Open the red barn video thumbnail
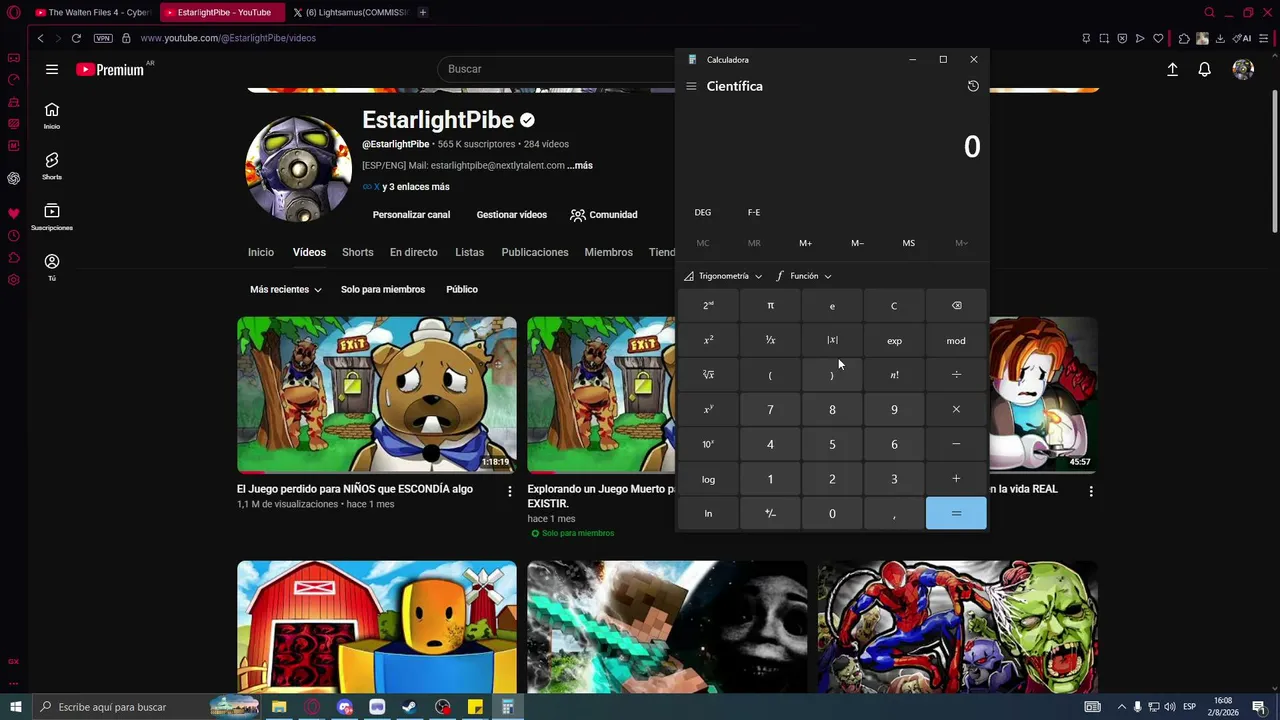The height and width of the screenshot is (720, 1280). click(377, 627)
